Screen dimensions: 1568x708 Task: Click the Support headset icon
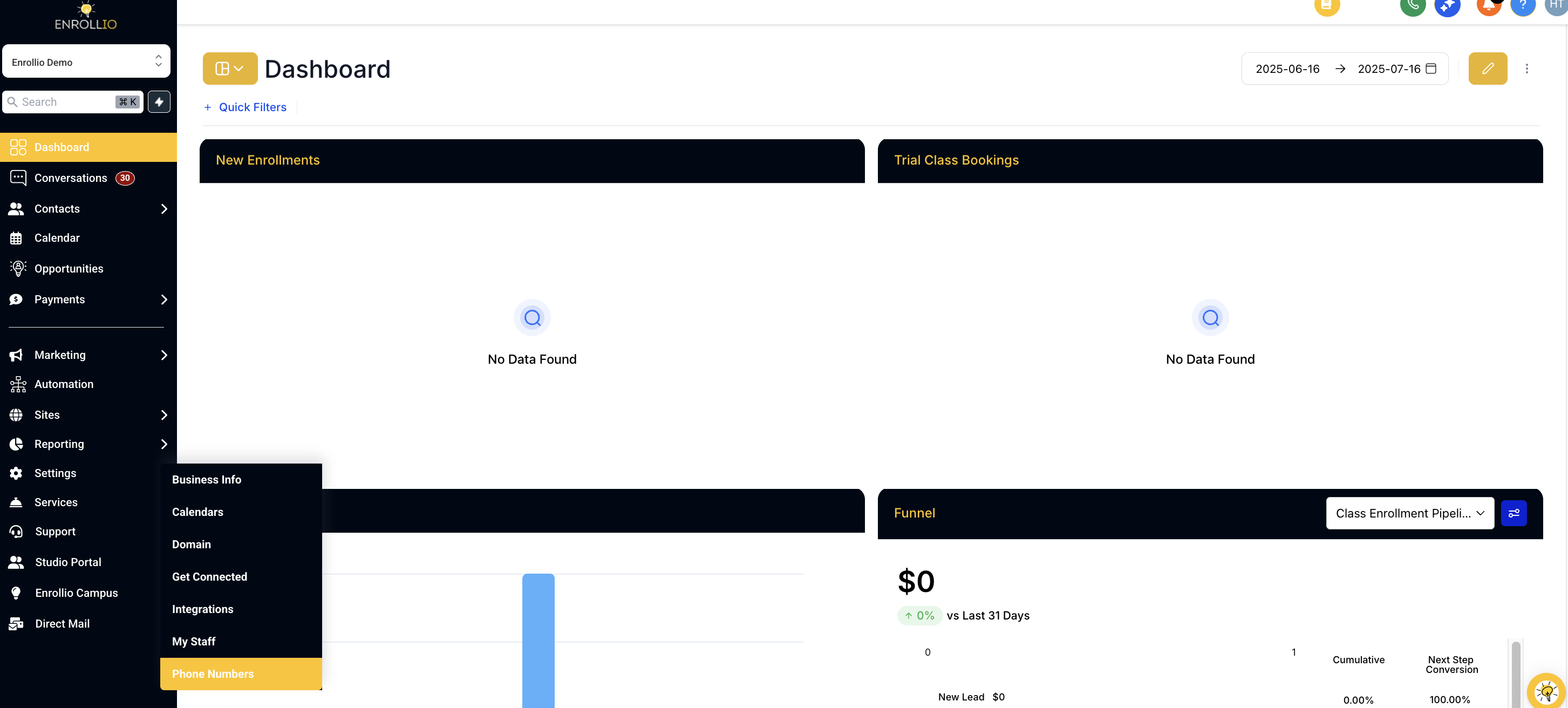(16, 532)
